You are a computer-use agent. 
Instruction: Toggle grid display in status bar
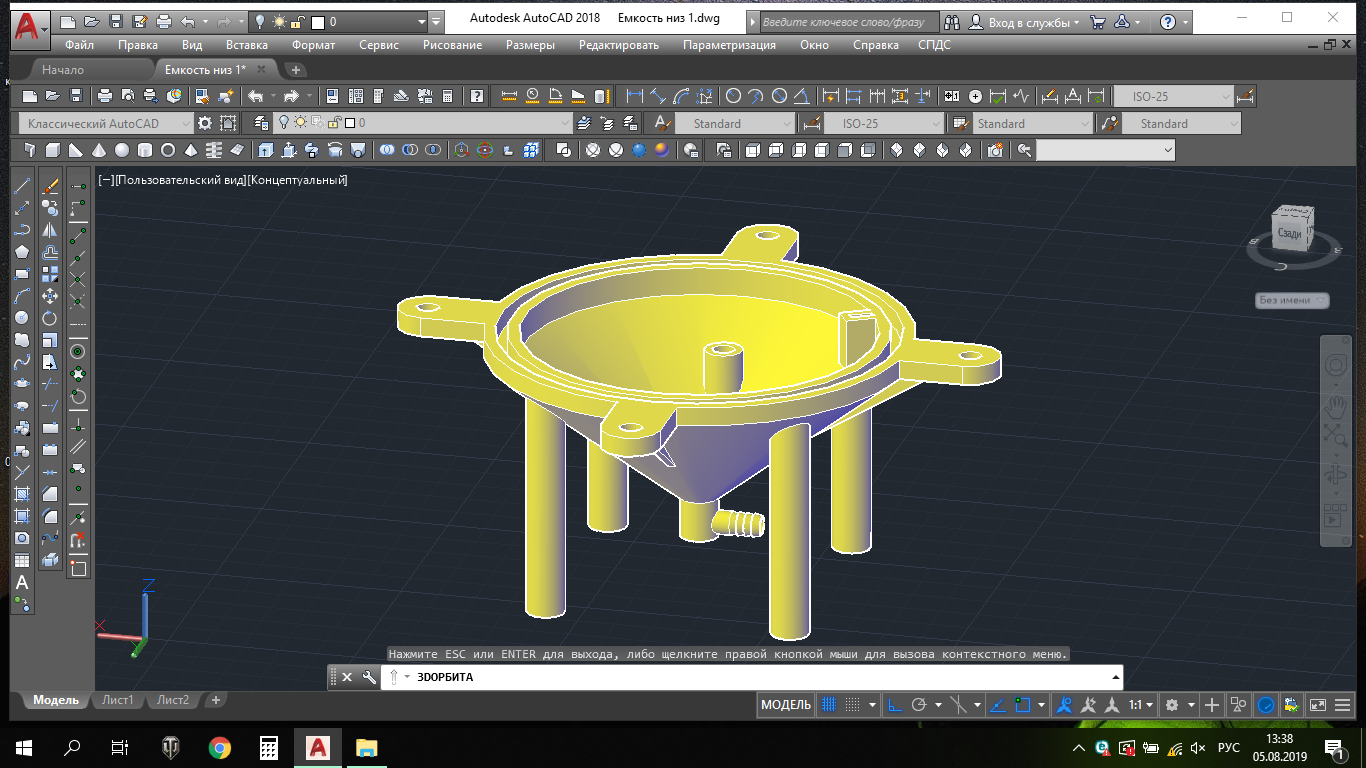click(x=828, y=705)
